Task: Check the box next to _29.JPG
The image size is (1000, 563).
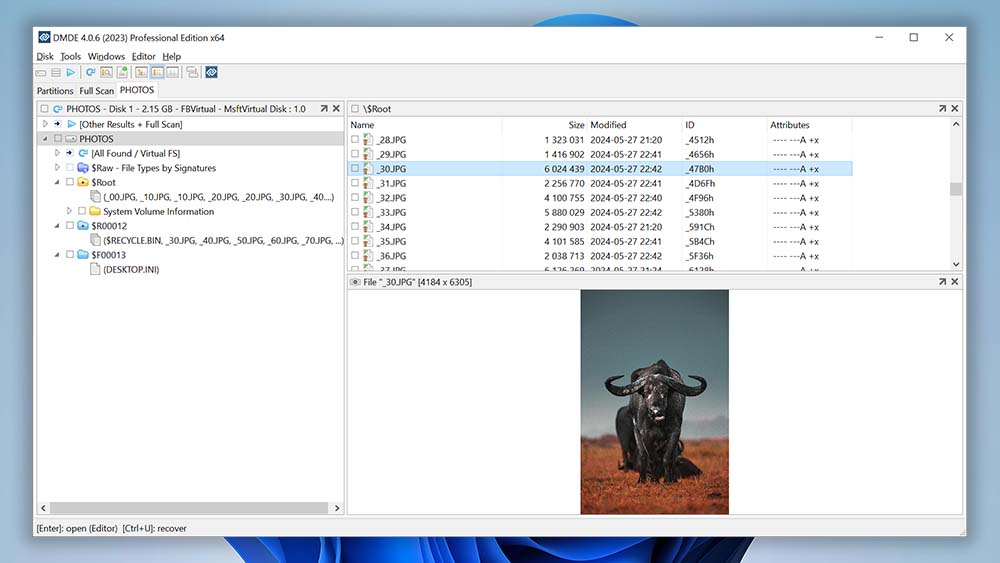Action: pyautogui.click(x=355, y=154)
